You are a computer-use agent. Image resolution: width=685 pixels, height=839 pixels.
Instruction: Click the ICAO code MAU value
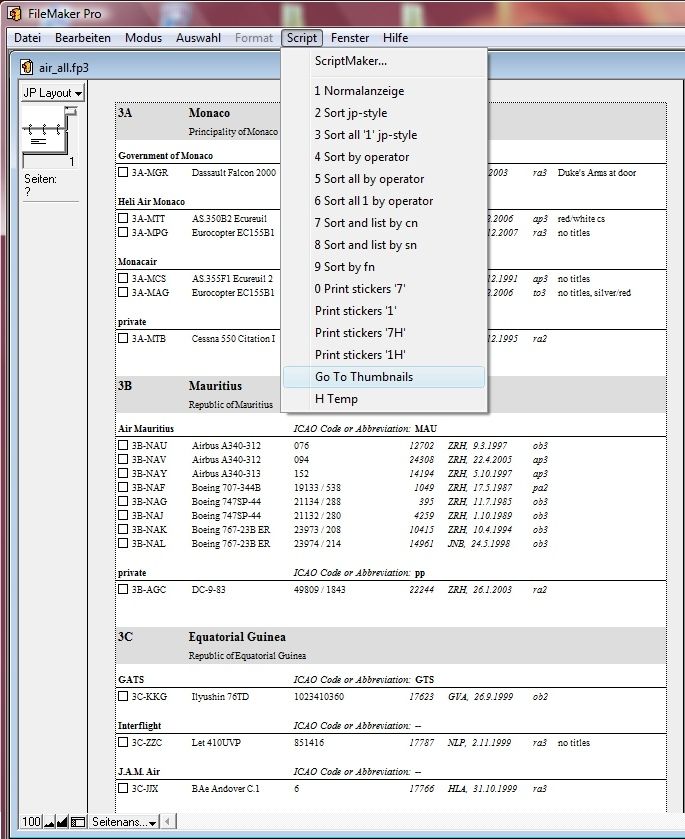(x=425, y=429)
